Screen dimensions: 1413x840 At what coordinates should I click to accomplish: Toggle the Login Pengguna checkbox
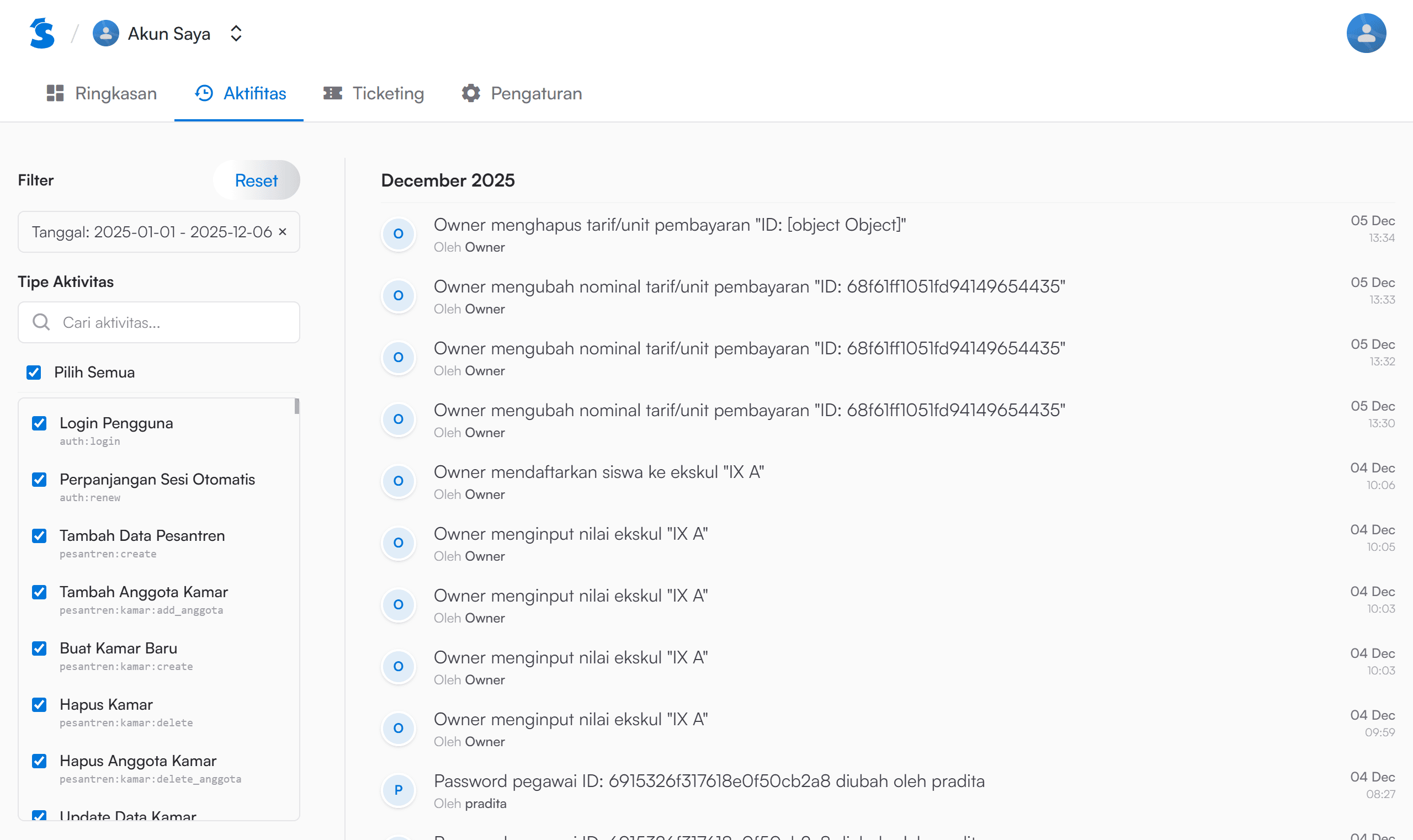[39, 423]
